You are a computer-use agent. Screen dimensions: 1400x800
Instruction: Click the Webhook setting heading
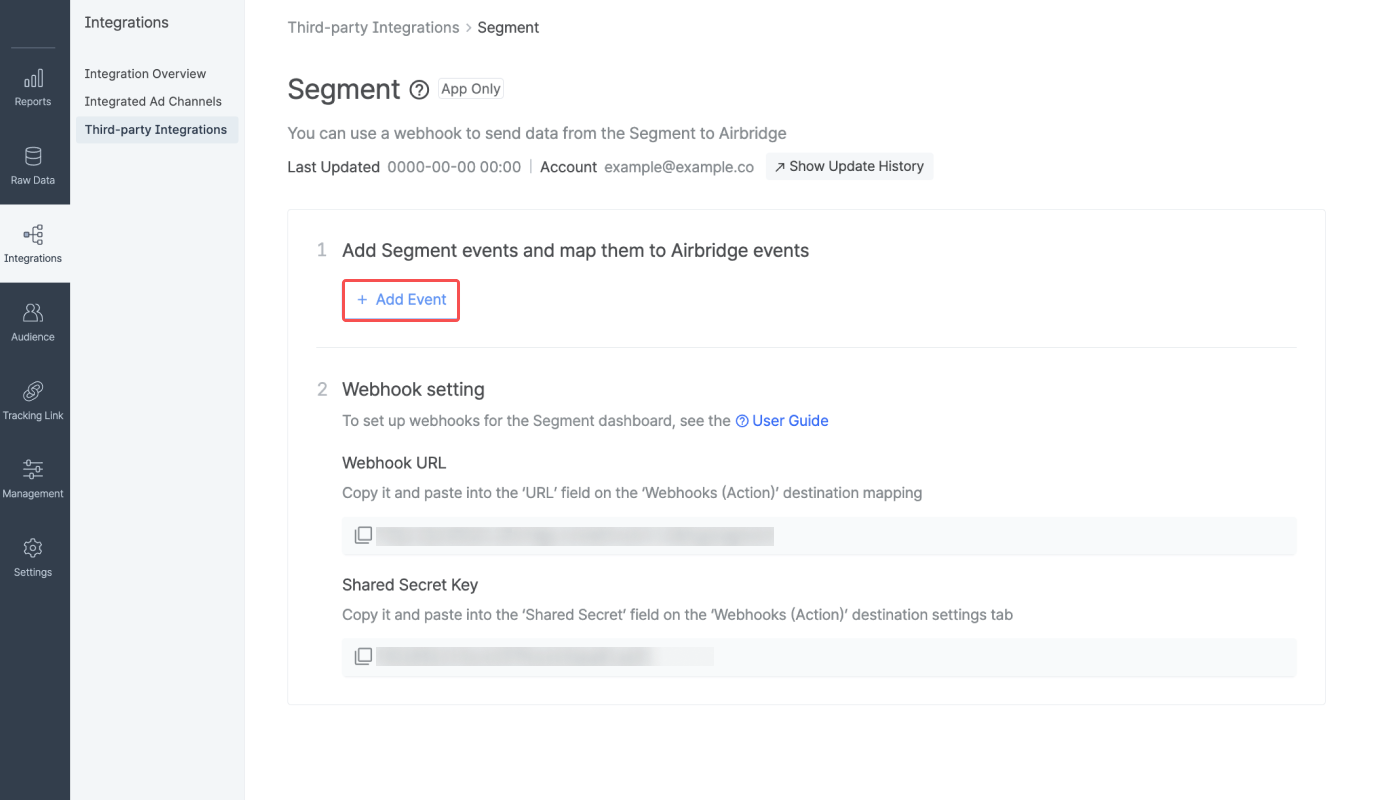(x=413, y=390)
